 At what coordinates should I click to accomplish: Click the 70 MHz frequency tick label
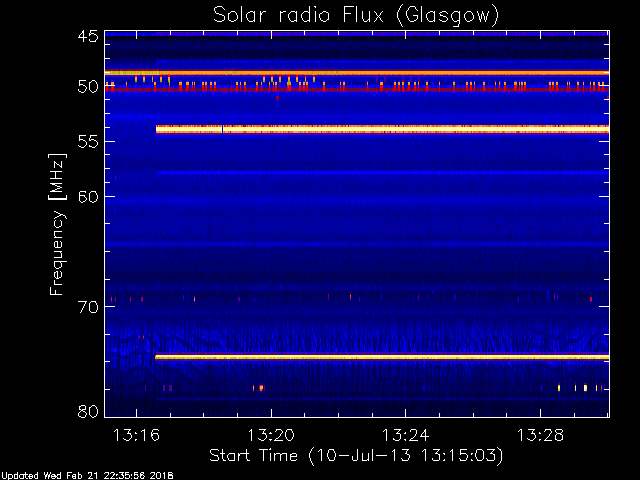pyautogui.click(x=87, y=307)
